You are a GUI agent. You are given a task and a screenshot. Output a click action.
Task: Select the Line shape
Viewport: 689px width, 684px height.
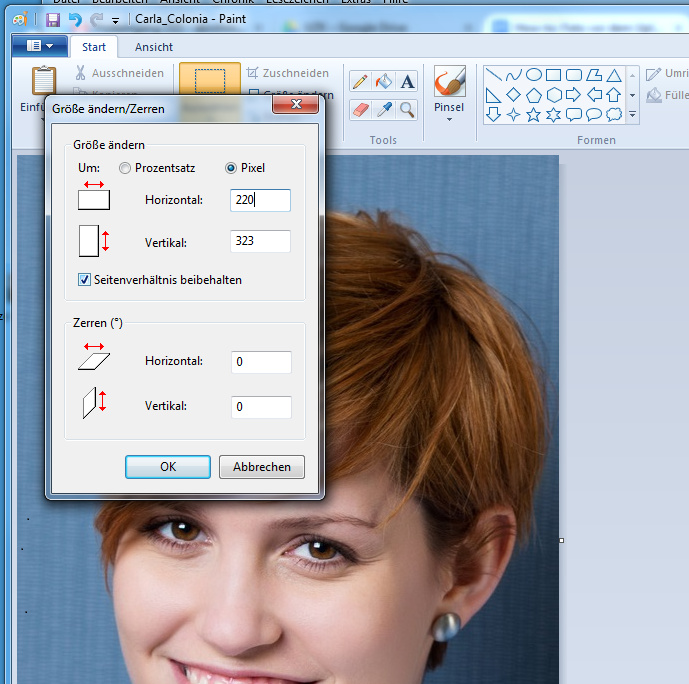493,75
